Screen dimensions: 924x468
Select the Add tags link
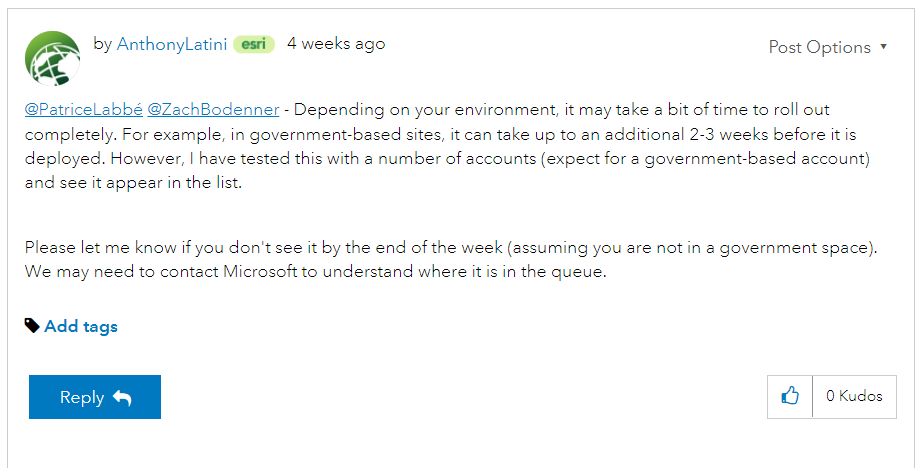click(81, 326)
